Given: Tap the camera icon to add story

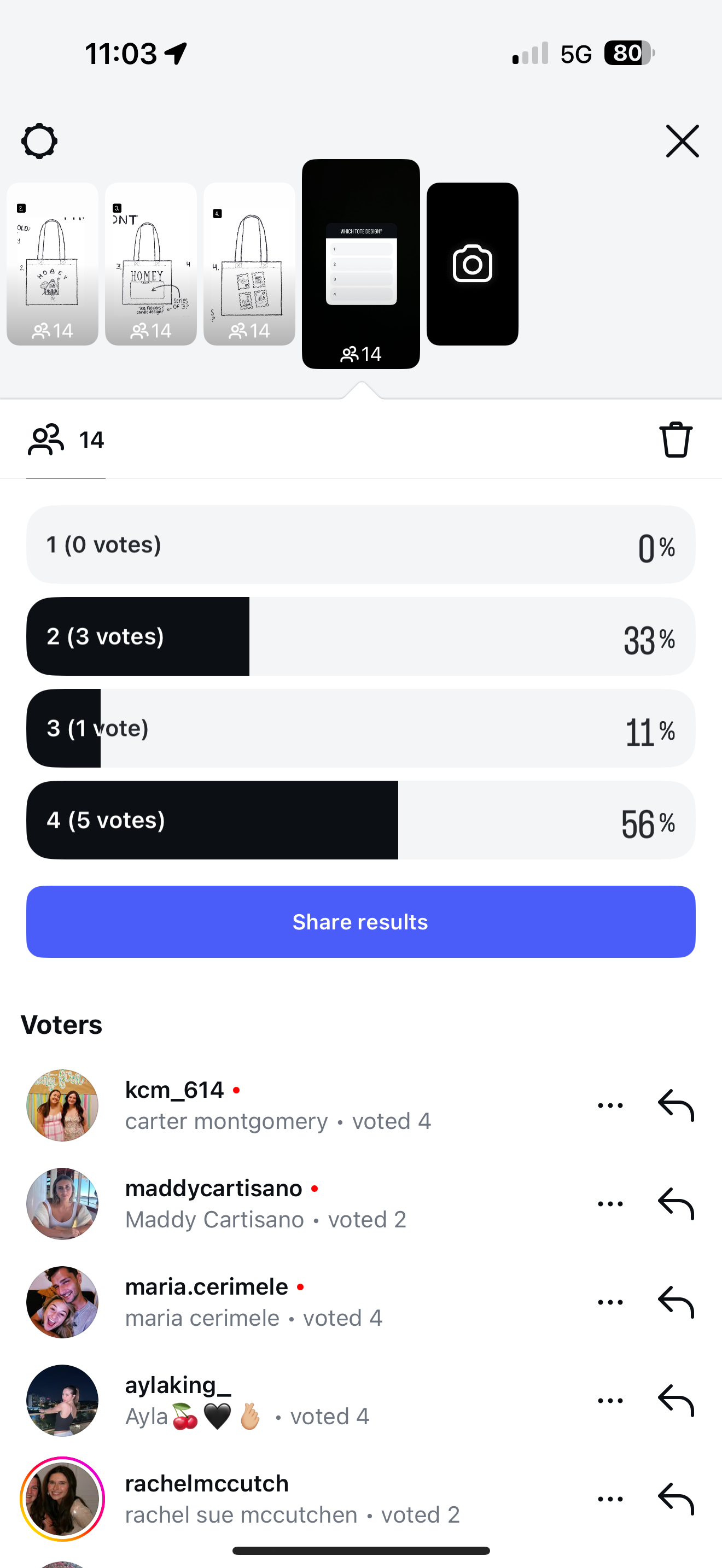Looking at the screenshot, I should click(472, 264).
